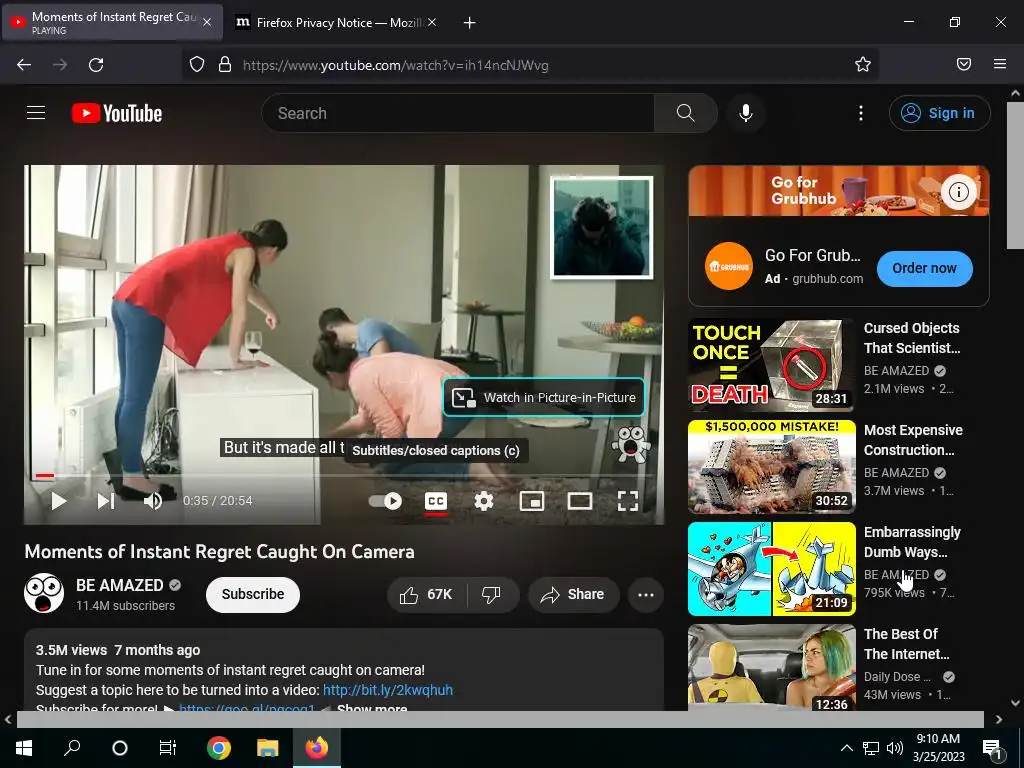This screenshot has width=1024, height=768.
Task: Open BE AMAZED channel avatar
Action: pyautogui.click(x=44, y=594)
